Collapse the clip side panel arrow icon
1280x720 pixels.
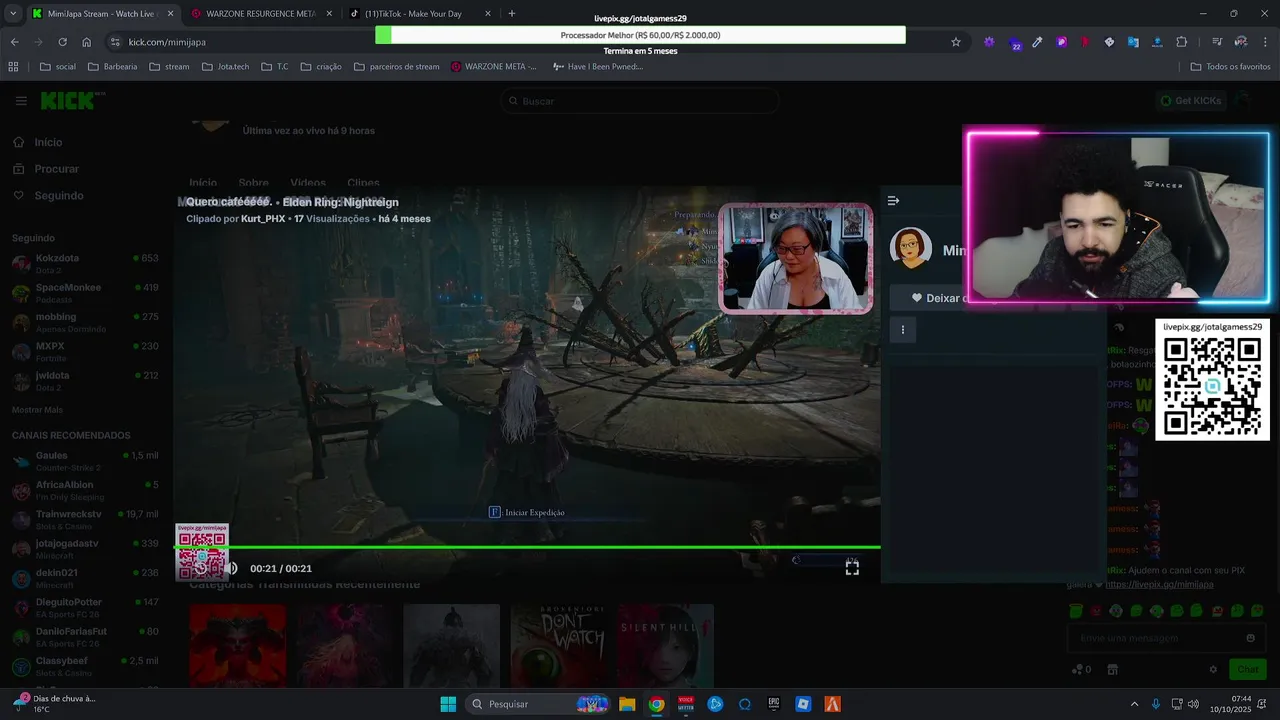pos(893,201)
